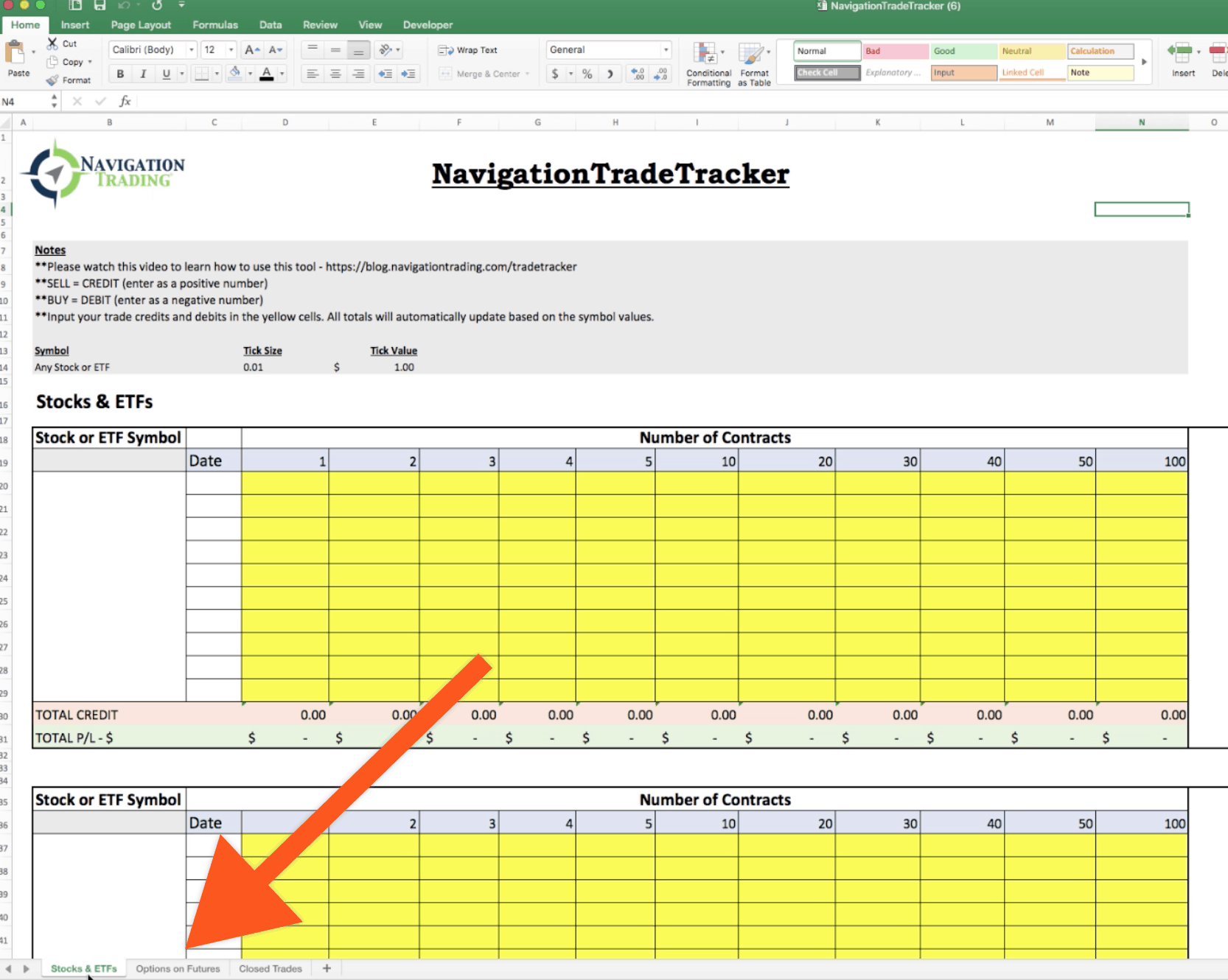Expand the fill color dropdown arrow
Image resolution: width=1228 pixels, height=980 pixels.
tap(250, 74)
